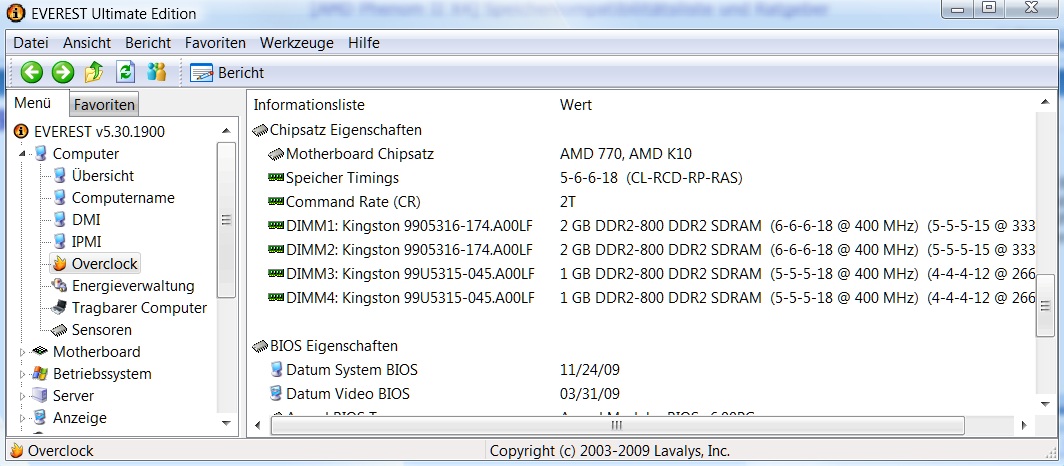1064x466 pixels.
Task: Click the tree panel scroll-down arrow
Action: coord(226,423)
